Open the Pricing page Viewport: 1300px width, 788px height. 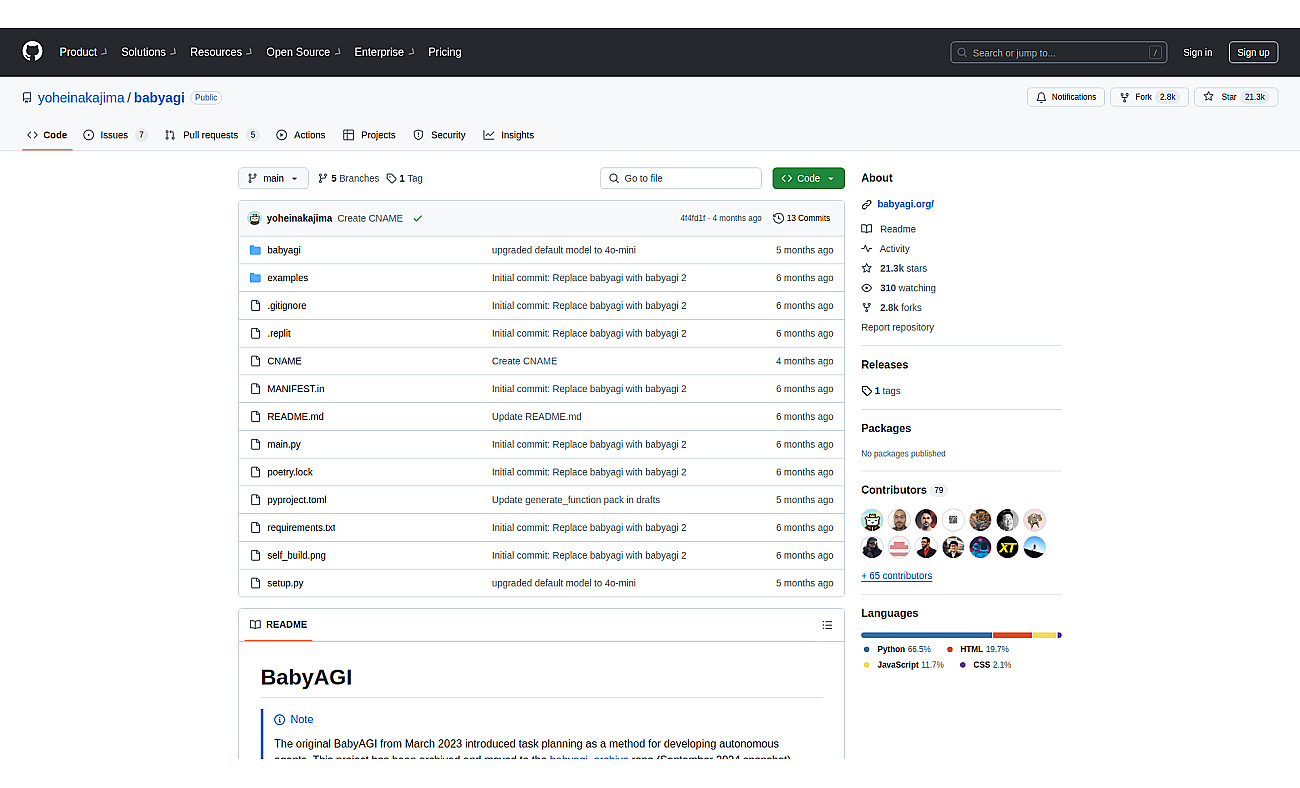(445, 52)
